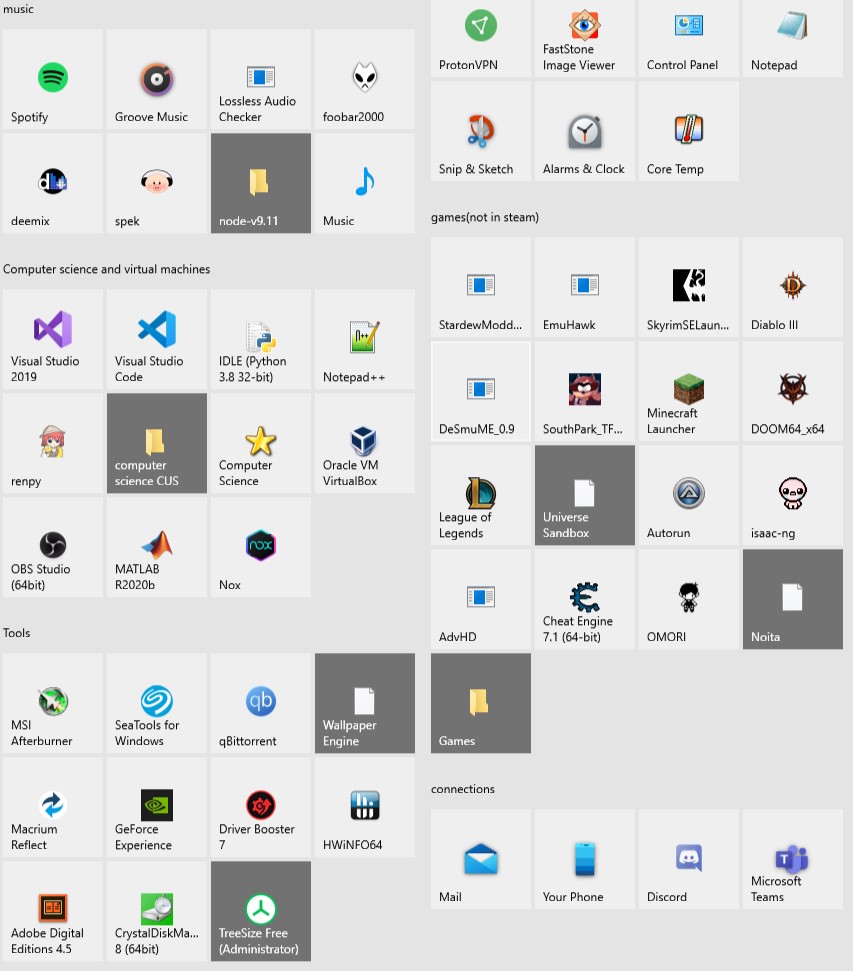Open Lossless Audio Checker tile
The image size is (853, 971).
(x=261, y=79)
